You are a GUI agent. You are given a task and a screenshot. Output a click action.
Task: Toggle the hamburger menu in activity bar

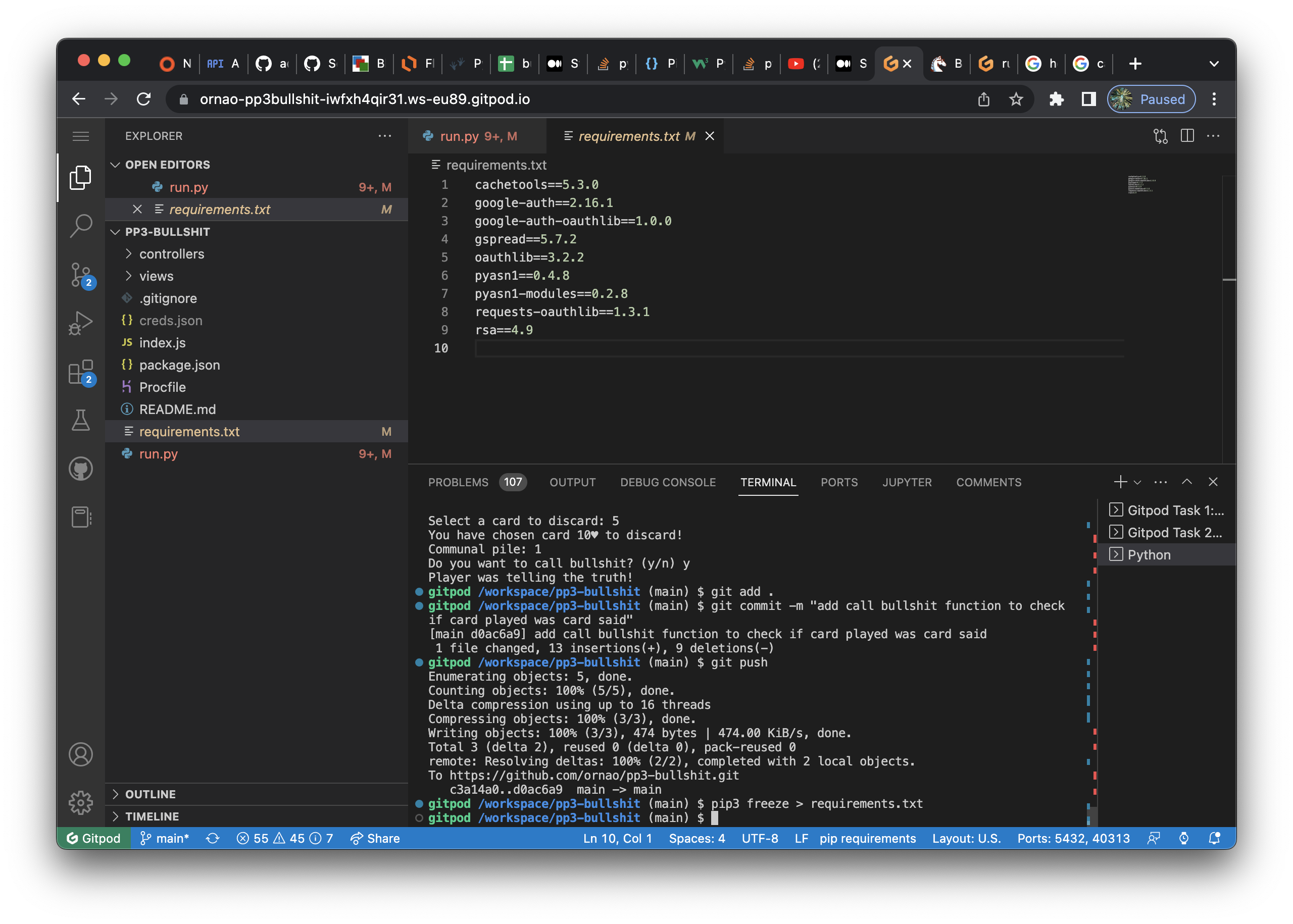coord(81,136)
